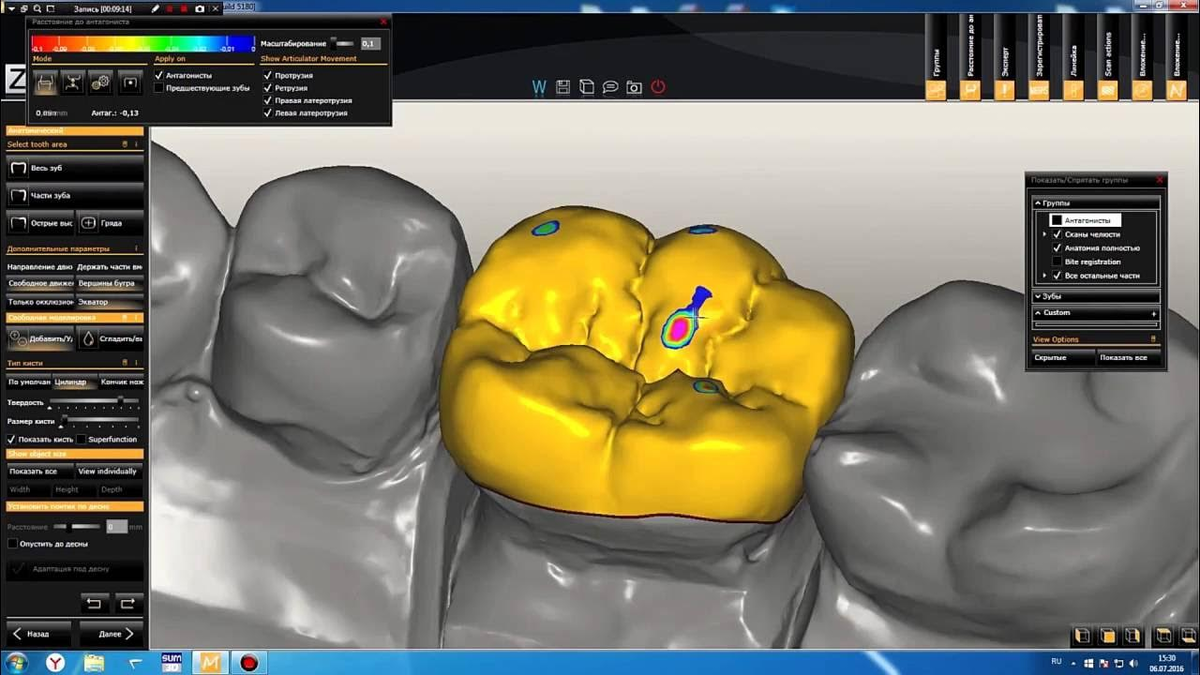The image size is (1200, 675).
Task: Choose the Кончик ножа brush type
Action: [x=122, y=382]
